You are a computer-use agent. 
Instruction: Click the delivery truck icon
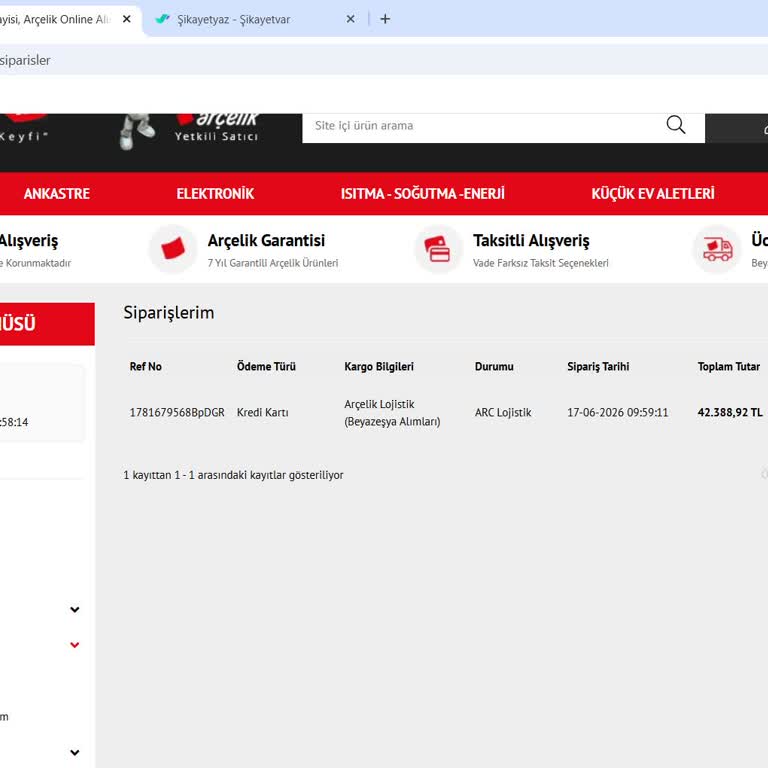coord(717,249)
